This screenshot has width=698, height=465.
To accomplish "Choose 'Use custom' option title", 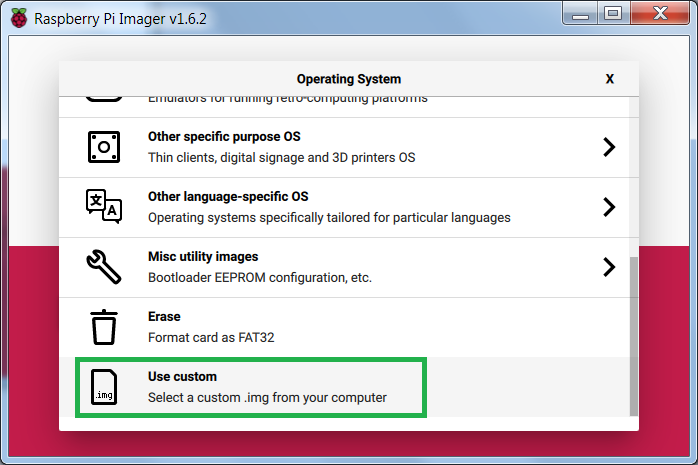I will [182, 376].
